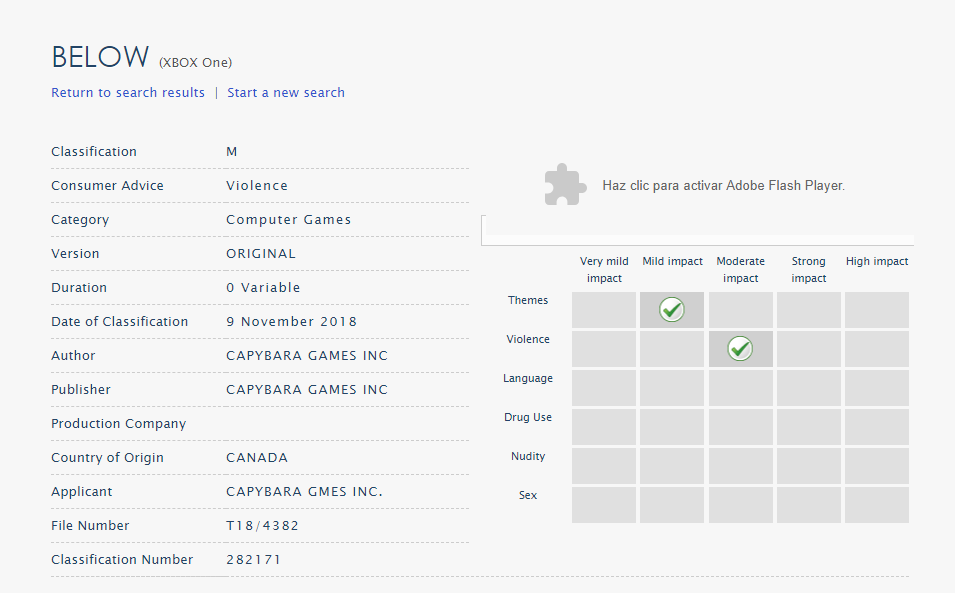Click the File Number T18/4382 value
Image resolution: width=955 pixels, height=593 pixels.
click(x=263, y=525)
